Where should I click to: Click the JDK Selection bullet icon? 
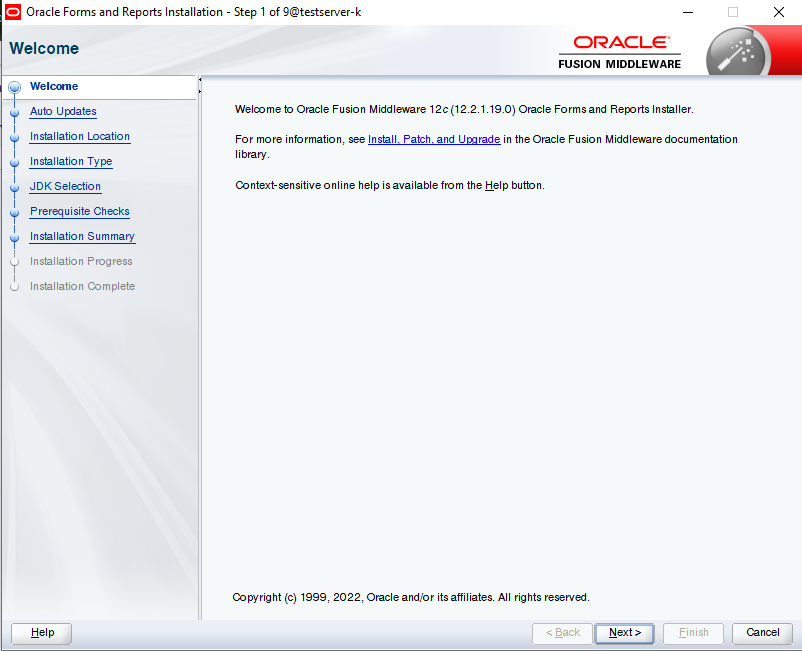pyautogui.click(x=15, y=187)
